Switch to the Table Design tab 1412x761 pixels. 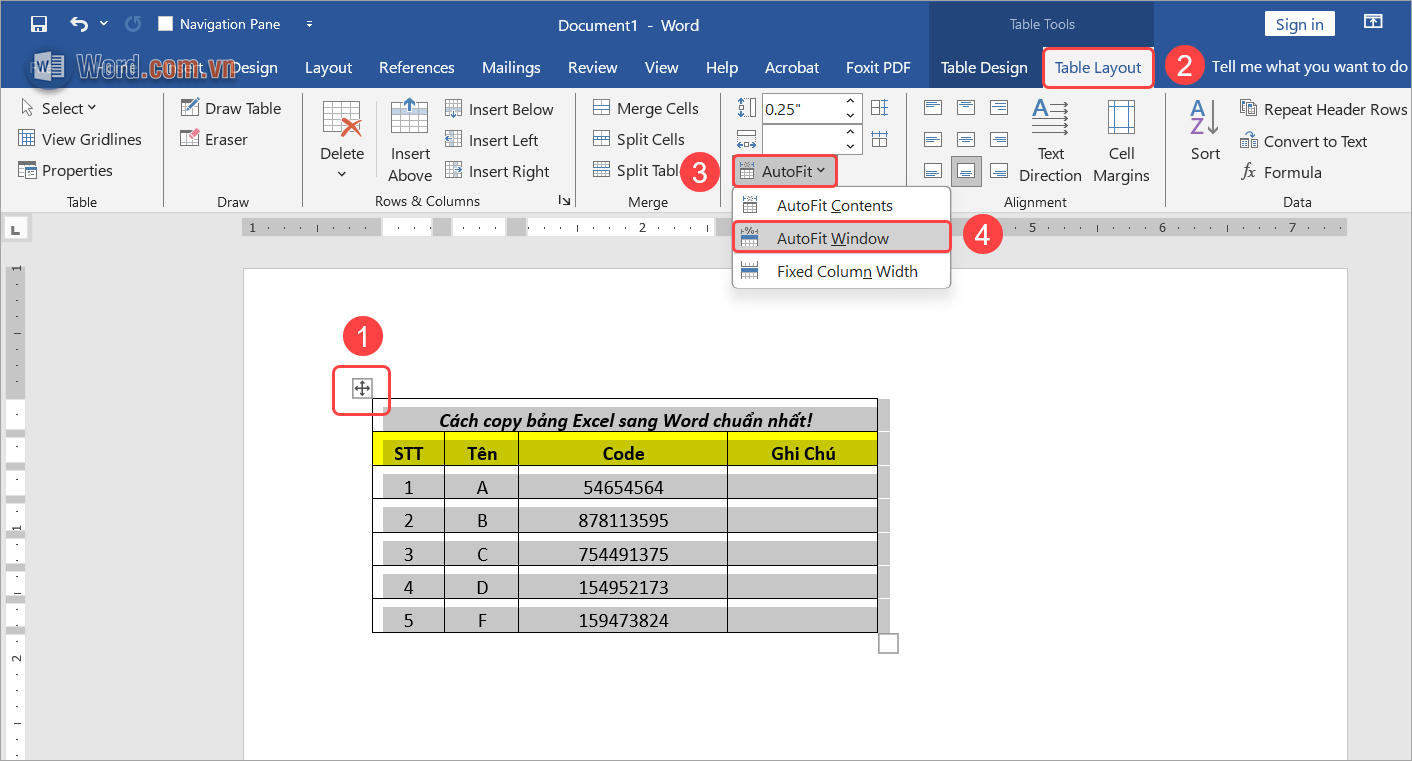point(984,67)
